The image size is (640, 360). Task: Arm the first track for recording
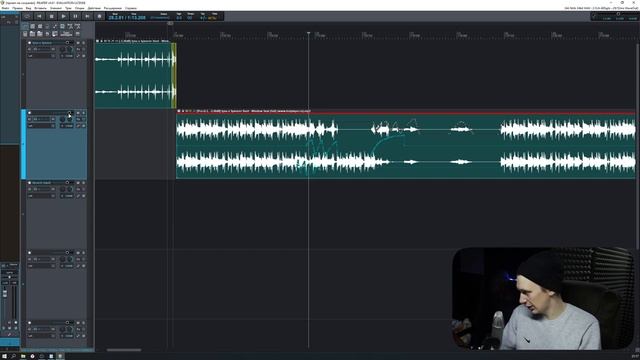coord(29,43)
